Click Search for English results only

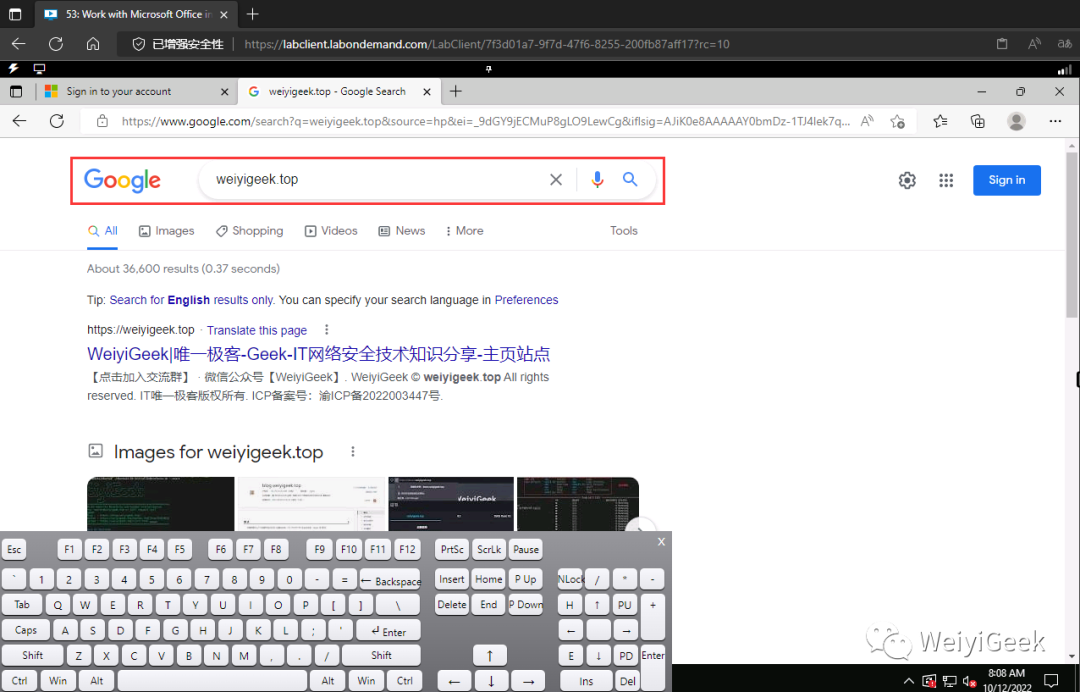(192, 300)
